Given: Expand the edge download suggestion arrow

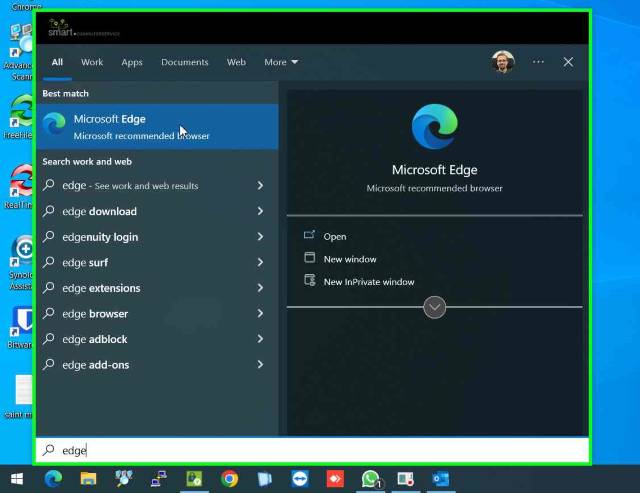Looking at the screenshot, I should (260, 211).
